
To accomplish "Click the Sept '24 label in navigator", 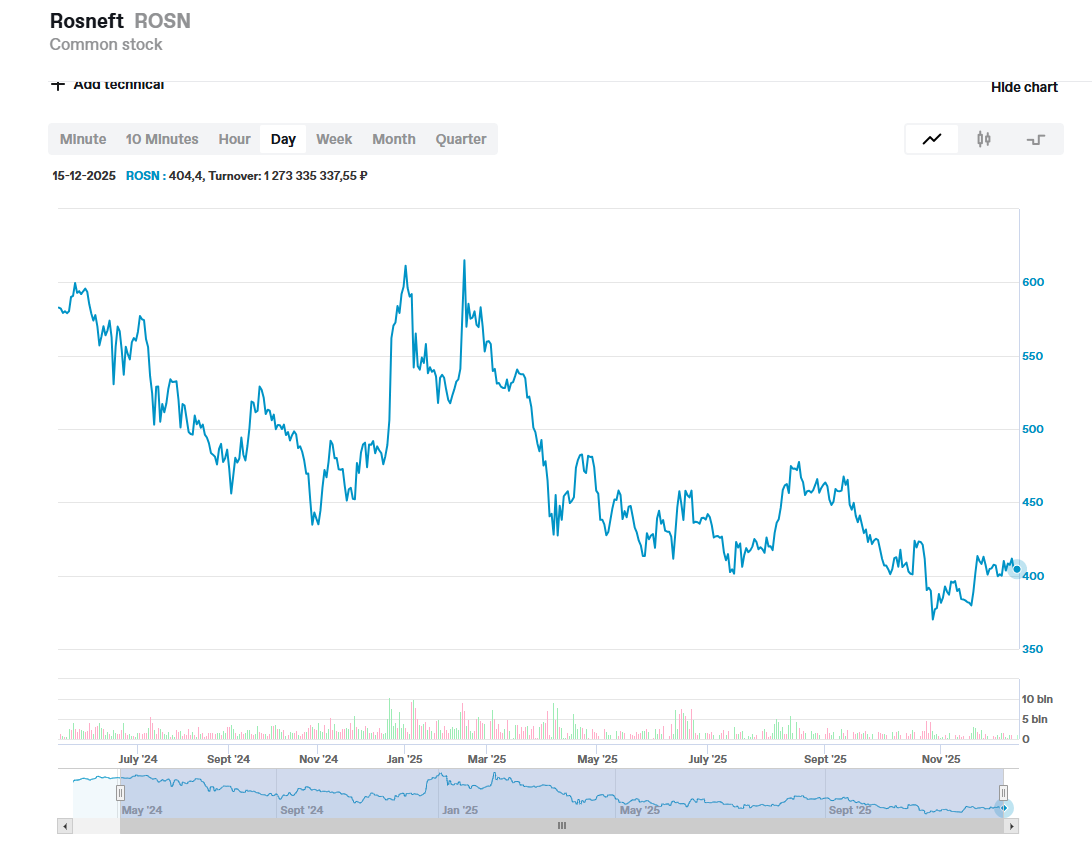I will pyautogui.click(x=302, y=810).
